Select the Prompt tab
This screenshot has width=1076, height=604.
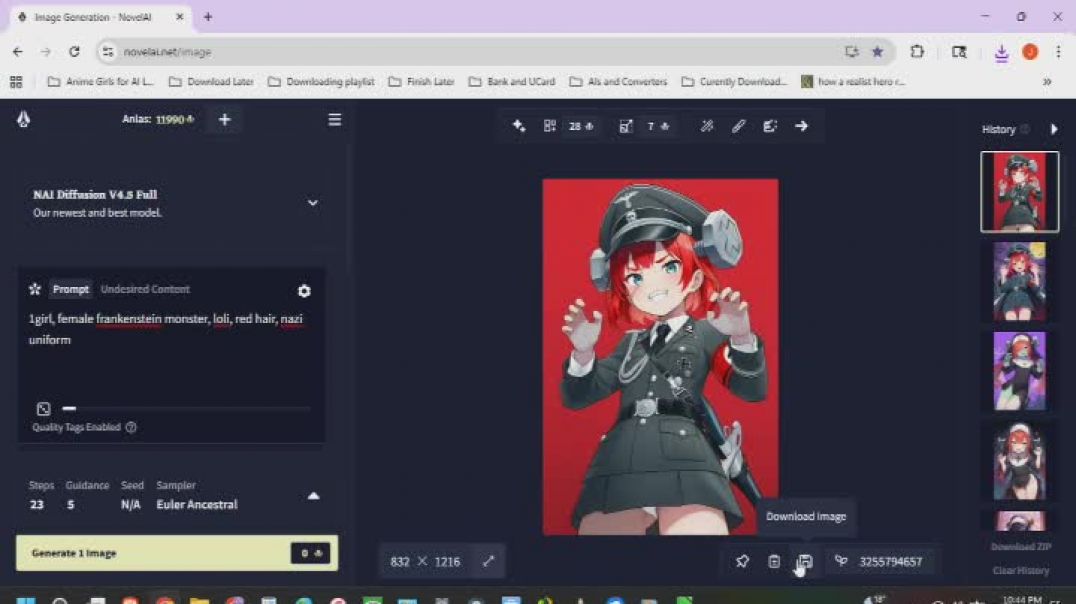(71, 289)
